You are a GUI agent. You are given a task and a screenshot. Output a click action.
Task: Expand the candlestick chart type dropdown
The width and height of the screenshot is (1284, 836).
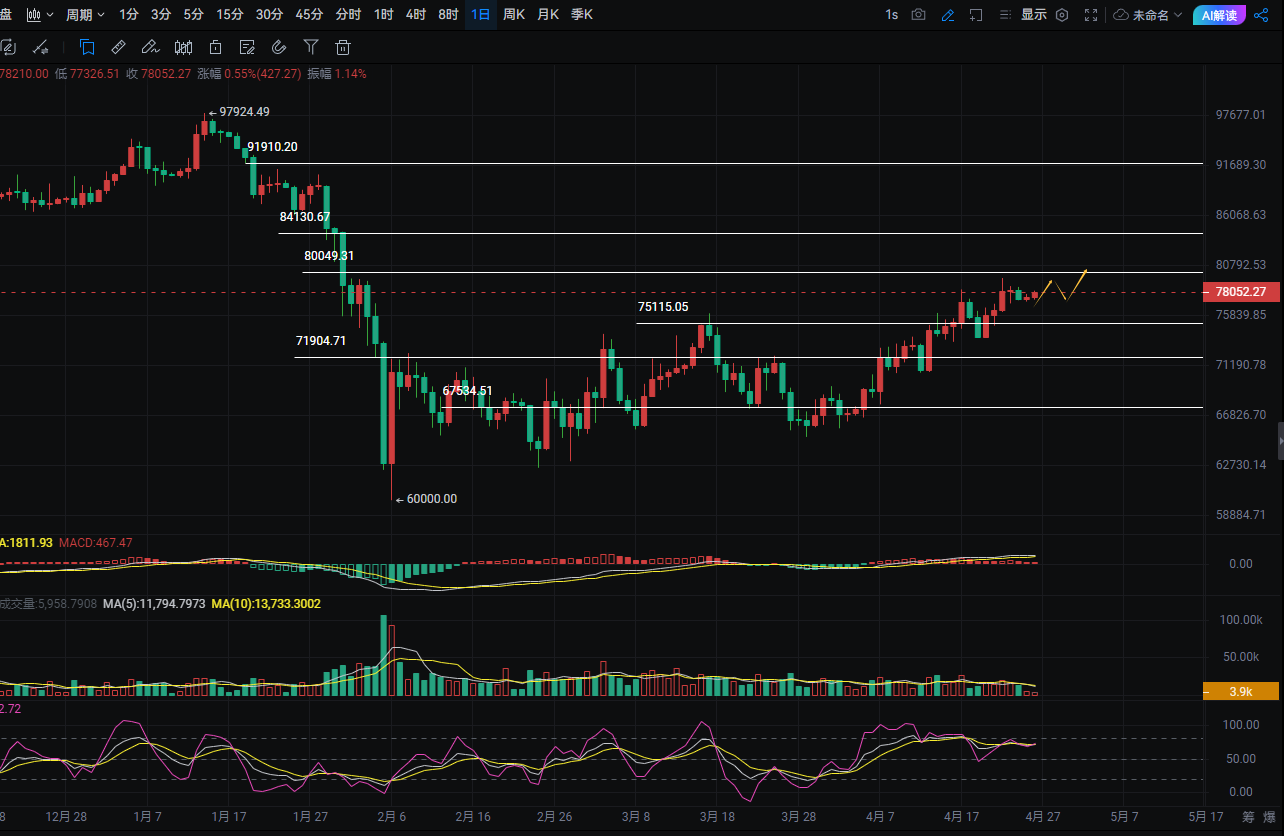[40, 15]
